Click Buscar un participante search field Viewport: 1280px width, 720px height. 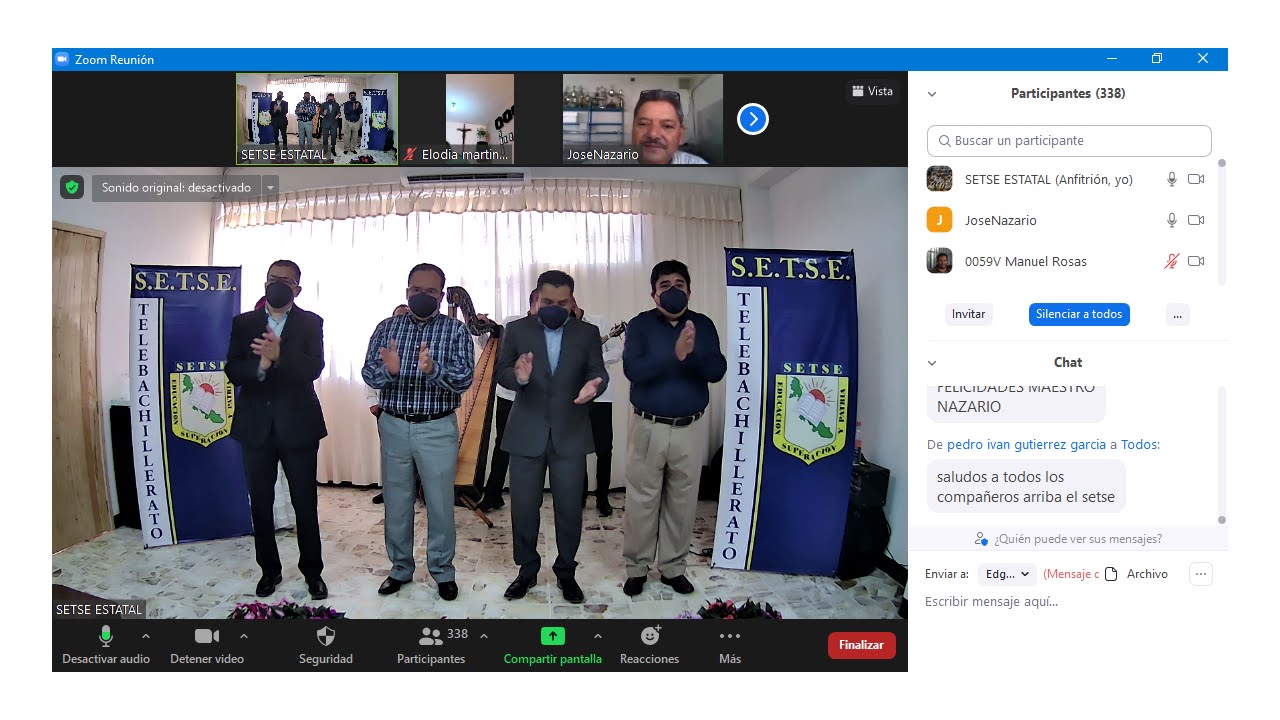pyautogui.click(x=1069, y=141)
